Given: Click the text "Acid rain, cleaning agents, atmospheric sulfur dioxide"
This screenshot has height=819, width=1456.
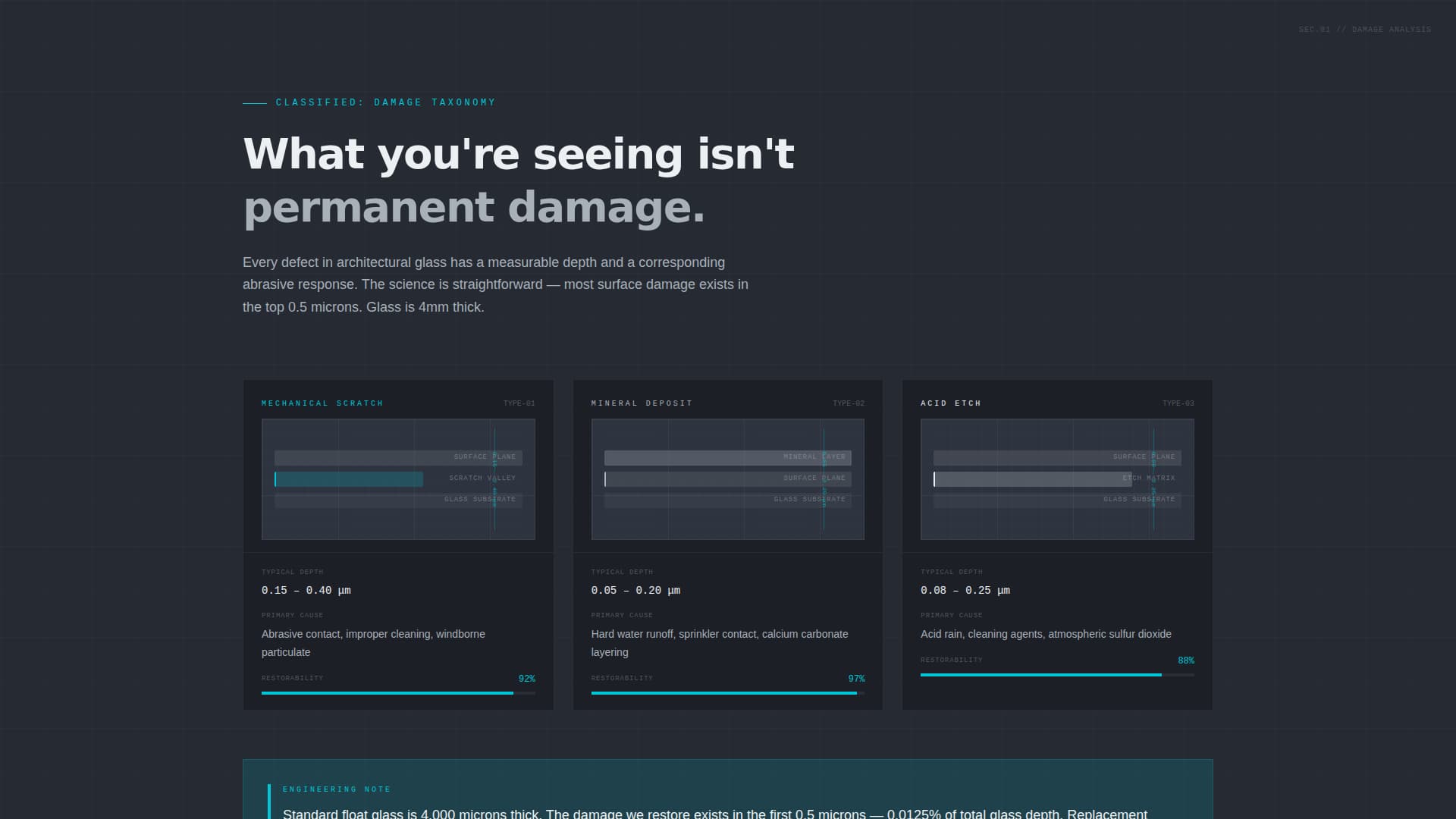Looking at the screenshot, I should pyautogui.click(x=1046, y=634).
